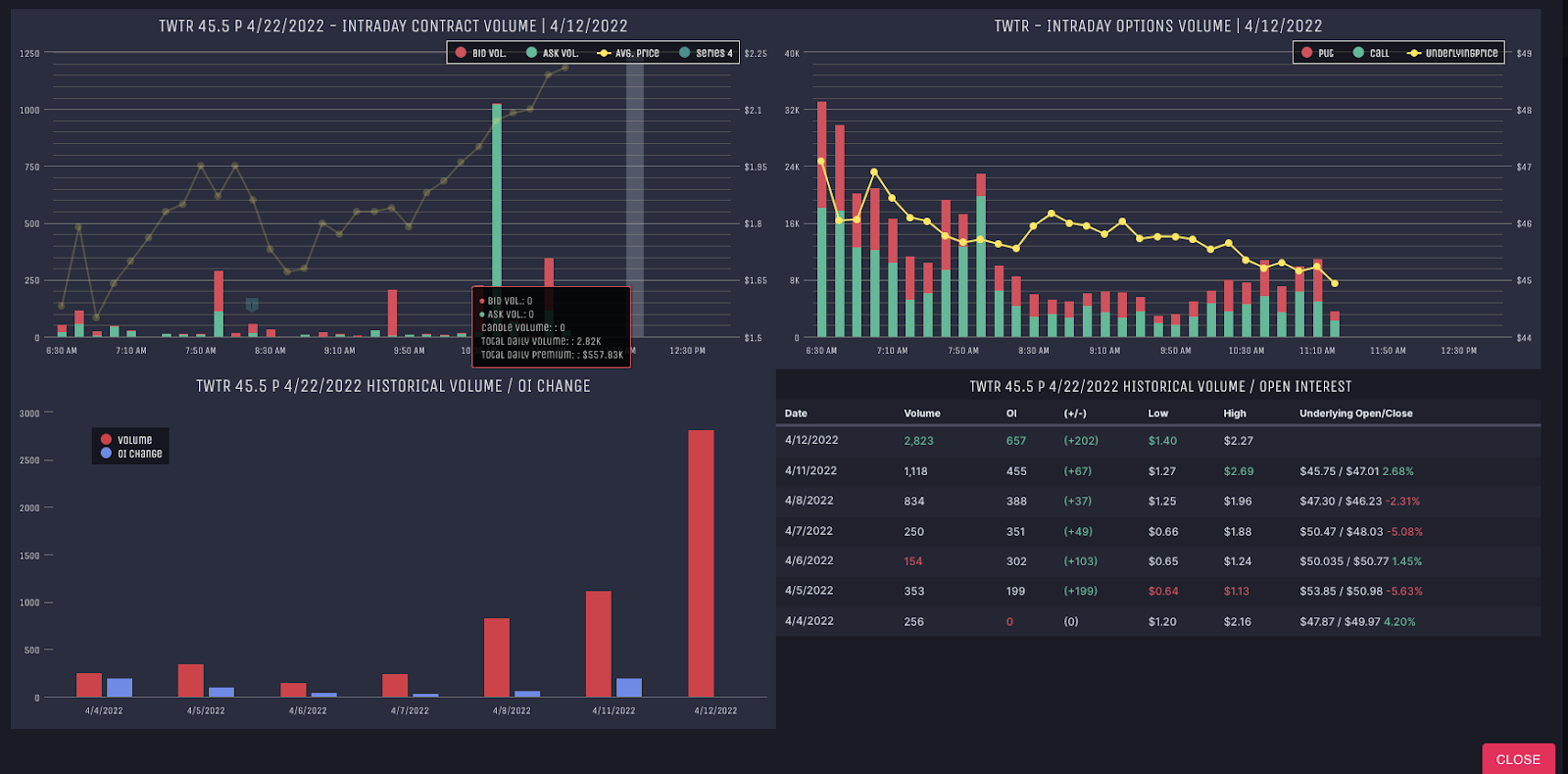Screen dimensions: 1568x774
Task: Toggle Avg. Price line in legend
Action: coord(628,53)
